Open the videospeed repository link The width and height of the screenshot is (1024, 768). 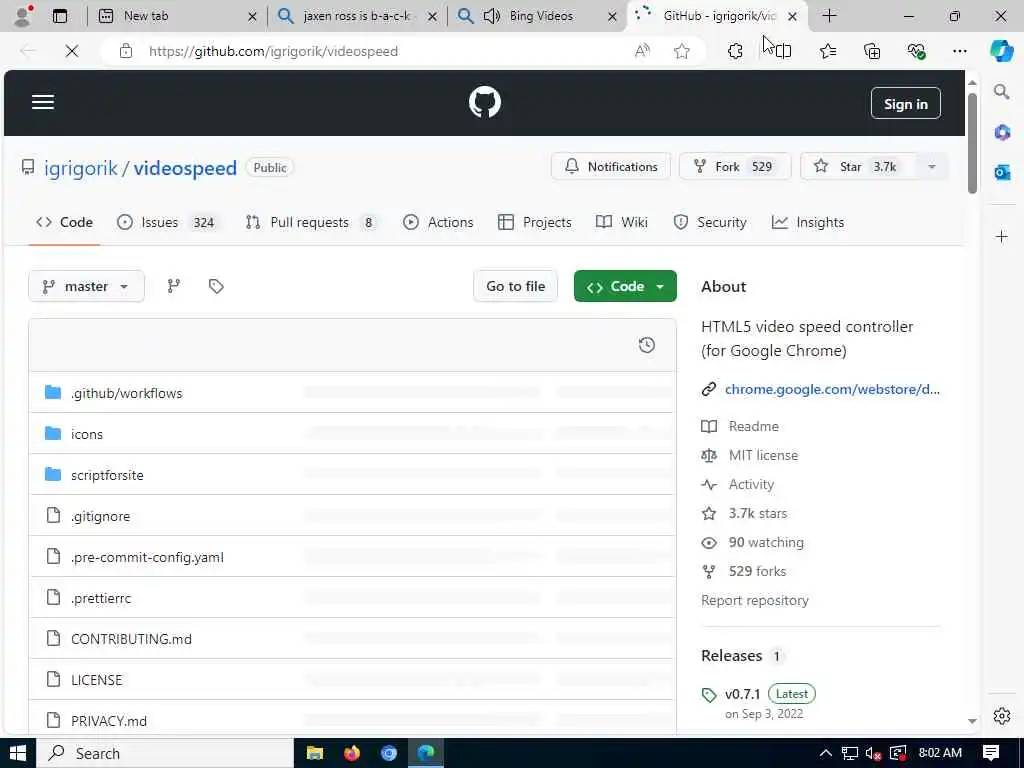click(185, 168)
